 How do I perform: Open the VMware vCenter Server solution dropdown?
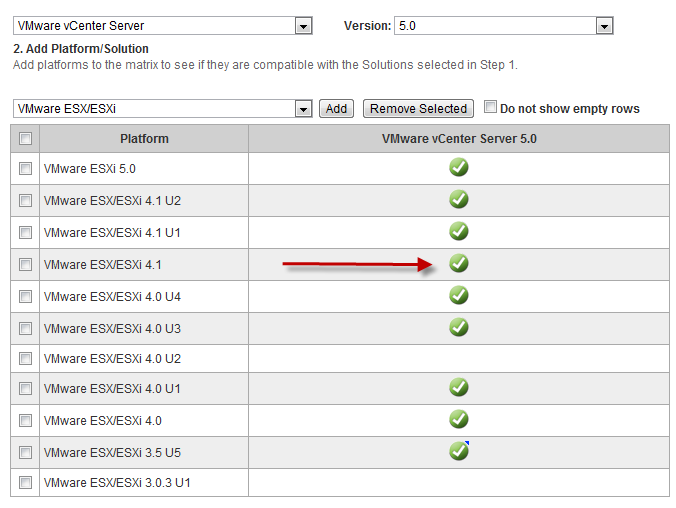(x=163, y=26)
